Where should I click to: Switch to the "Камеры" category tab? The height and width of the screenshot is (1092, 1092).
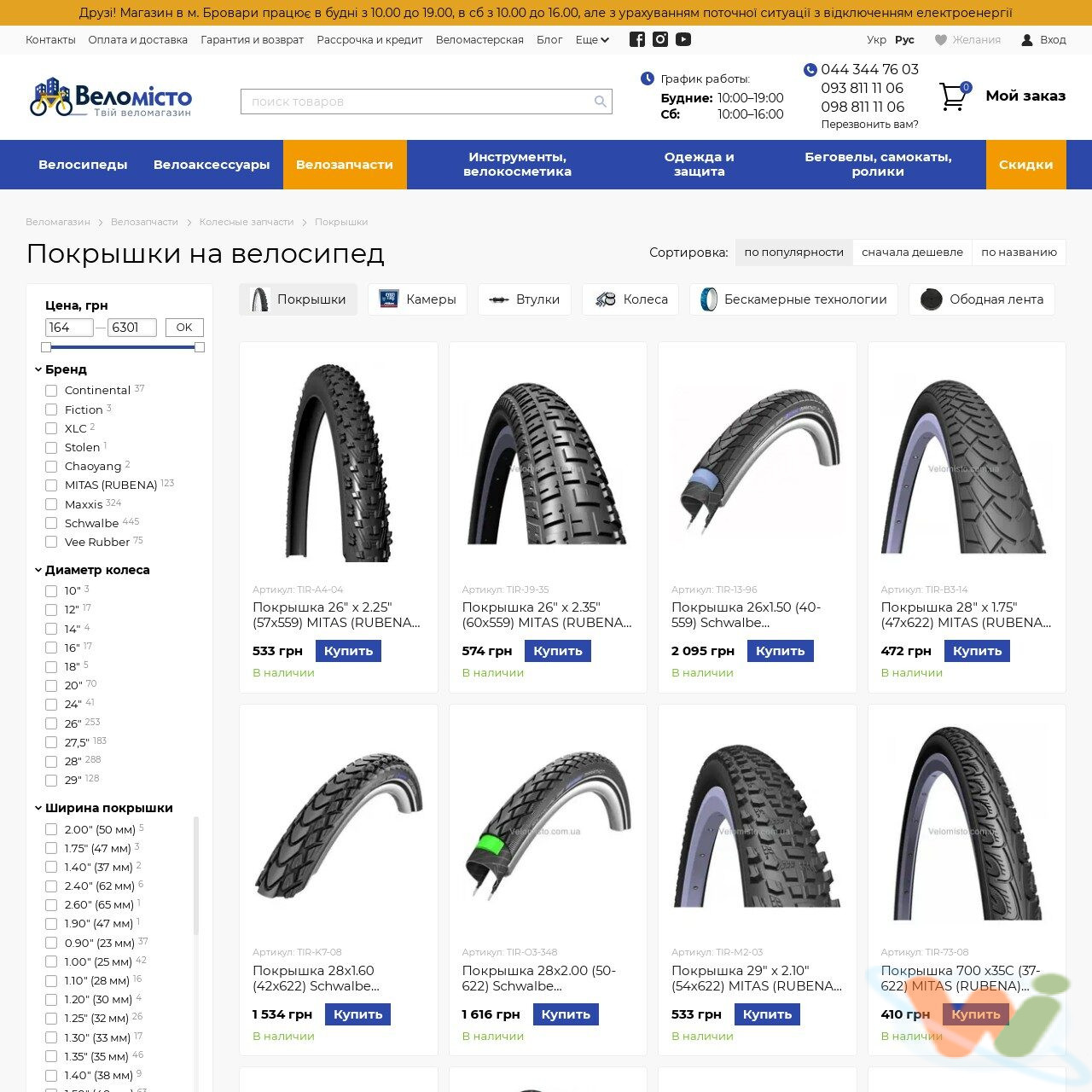point(417,299)
